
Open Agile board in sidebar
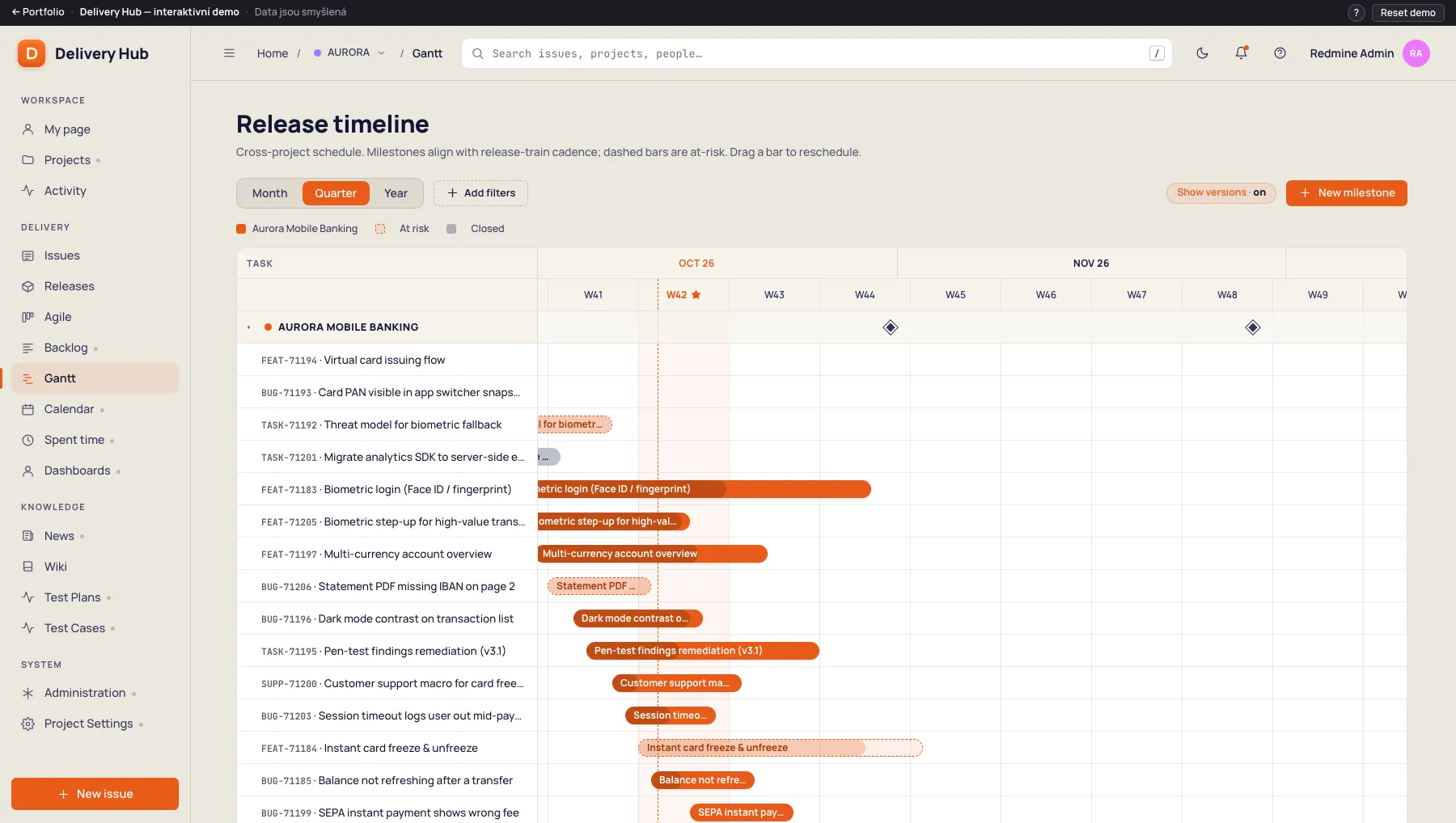pos(95,317)
